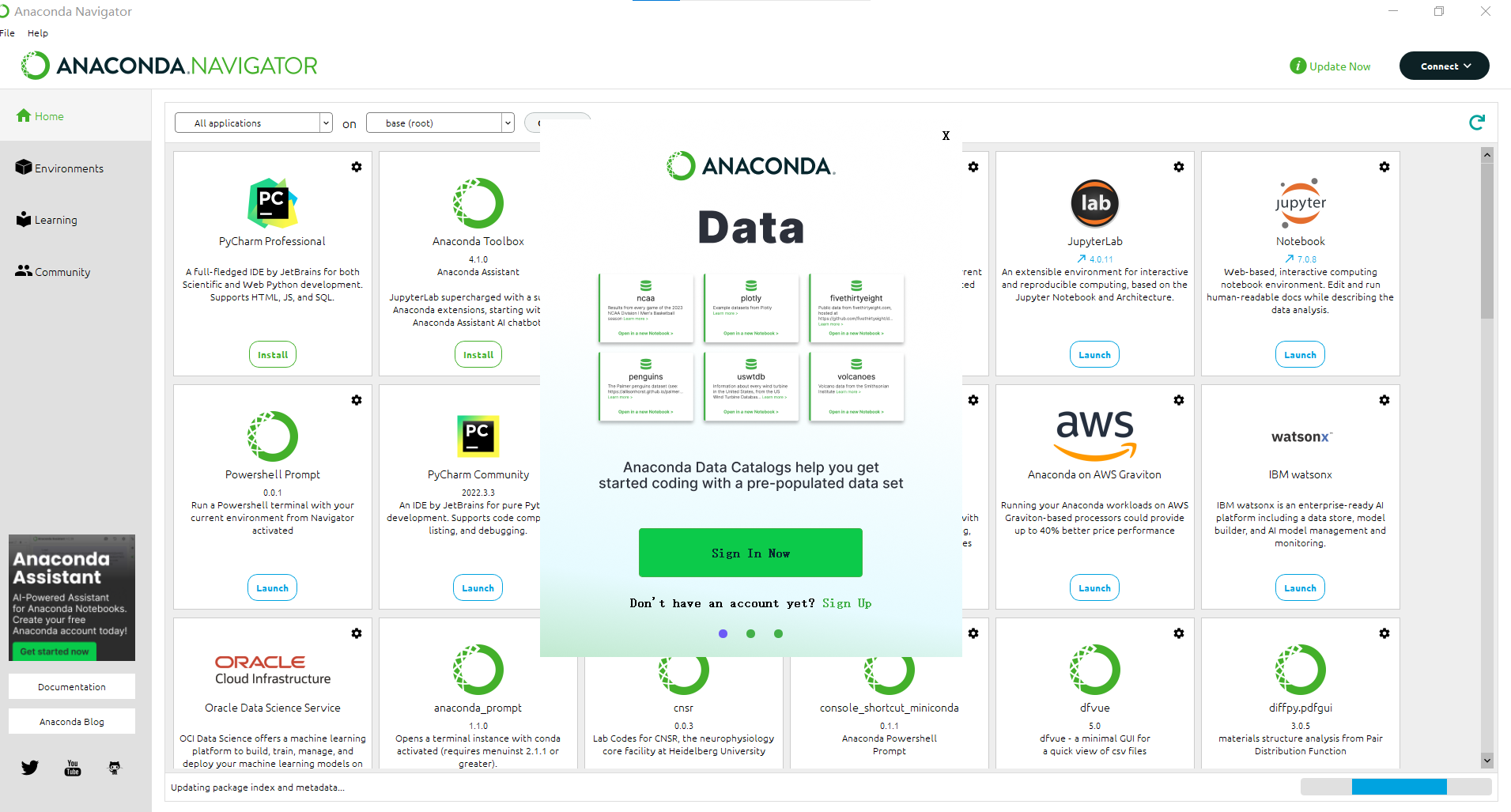This screenshot has width=1511, height=812.
Task: Open the Help menu
Action: 38,33
